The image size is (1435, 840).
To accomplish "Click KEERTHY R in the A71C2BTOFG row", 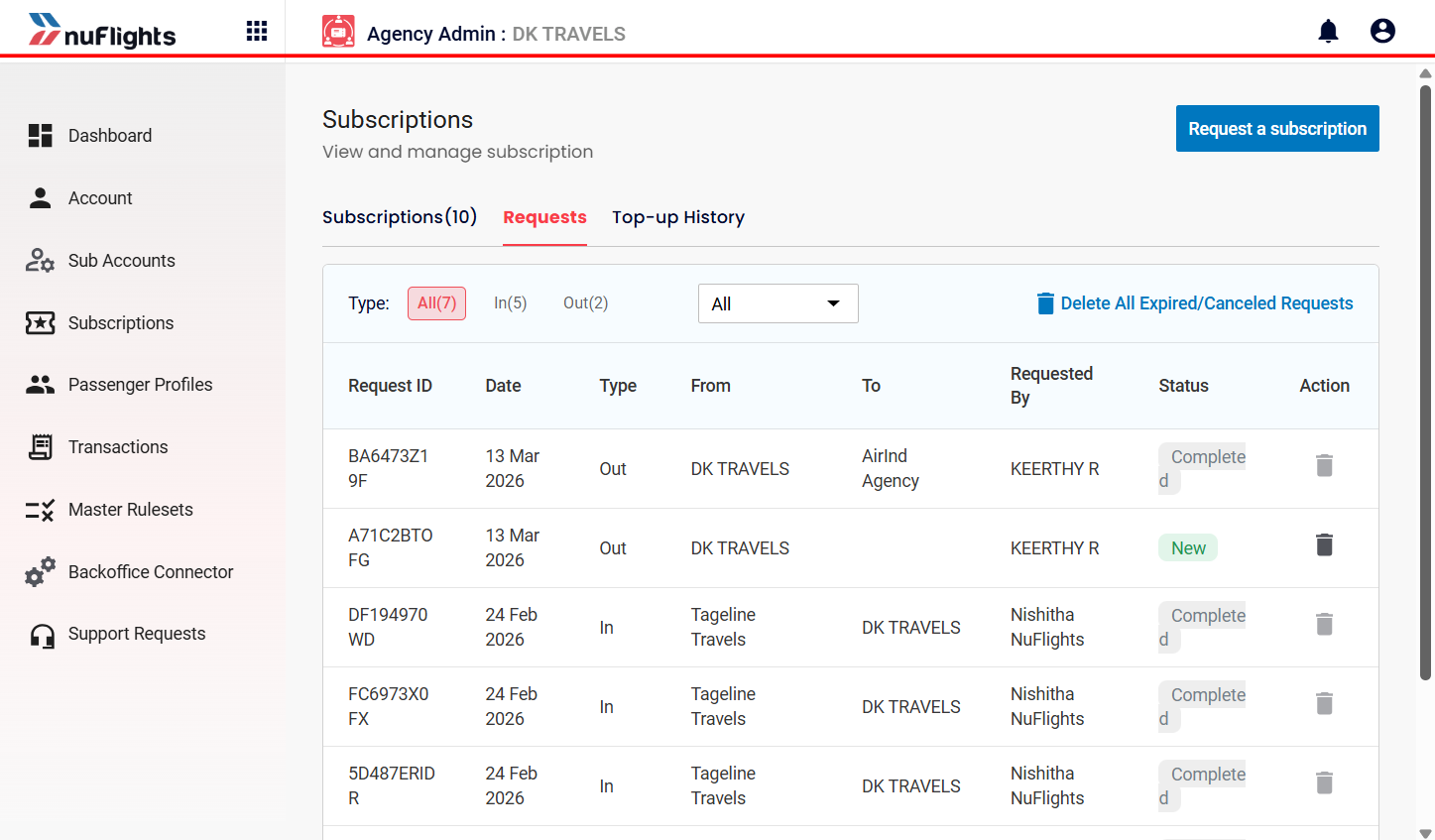I will point(1055,548).
